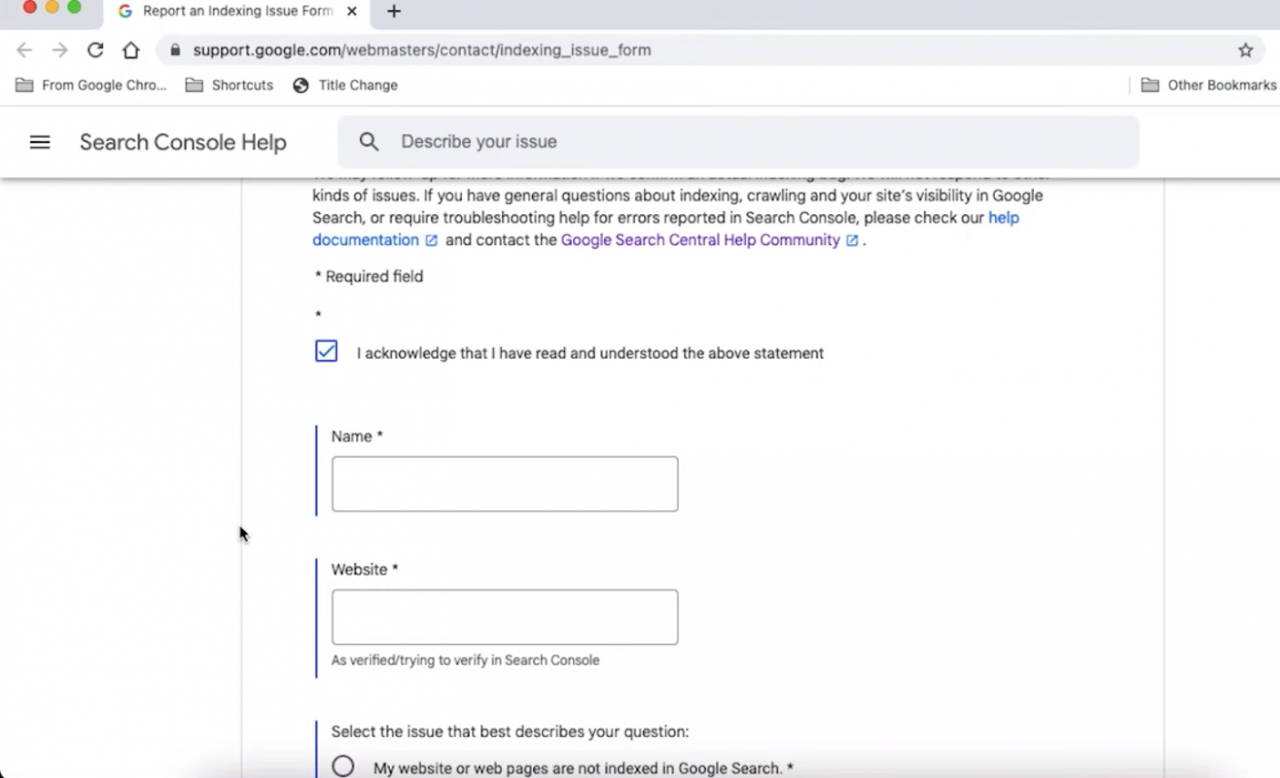1280x778 pixels.
Task: Click the browser forward arrow
Action: click(60, 50)
